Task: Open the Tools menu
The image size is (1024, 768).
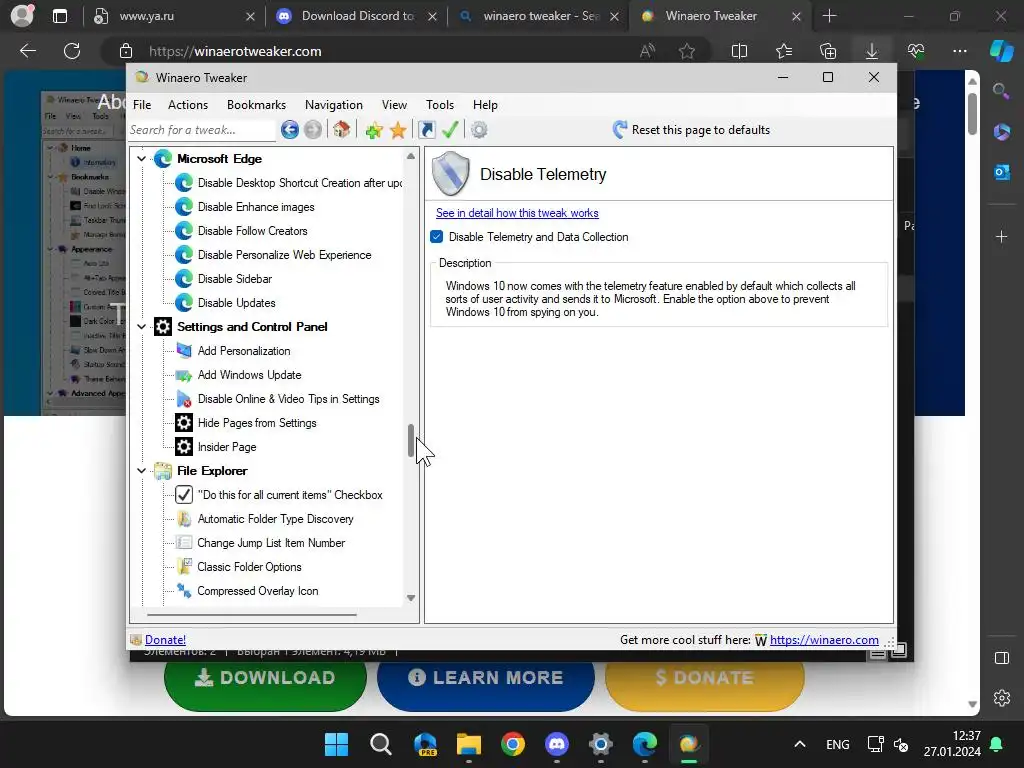Action: [x=440, y=105]
